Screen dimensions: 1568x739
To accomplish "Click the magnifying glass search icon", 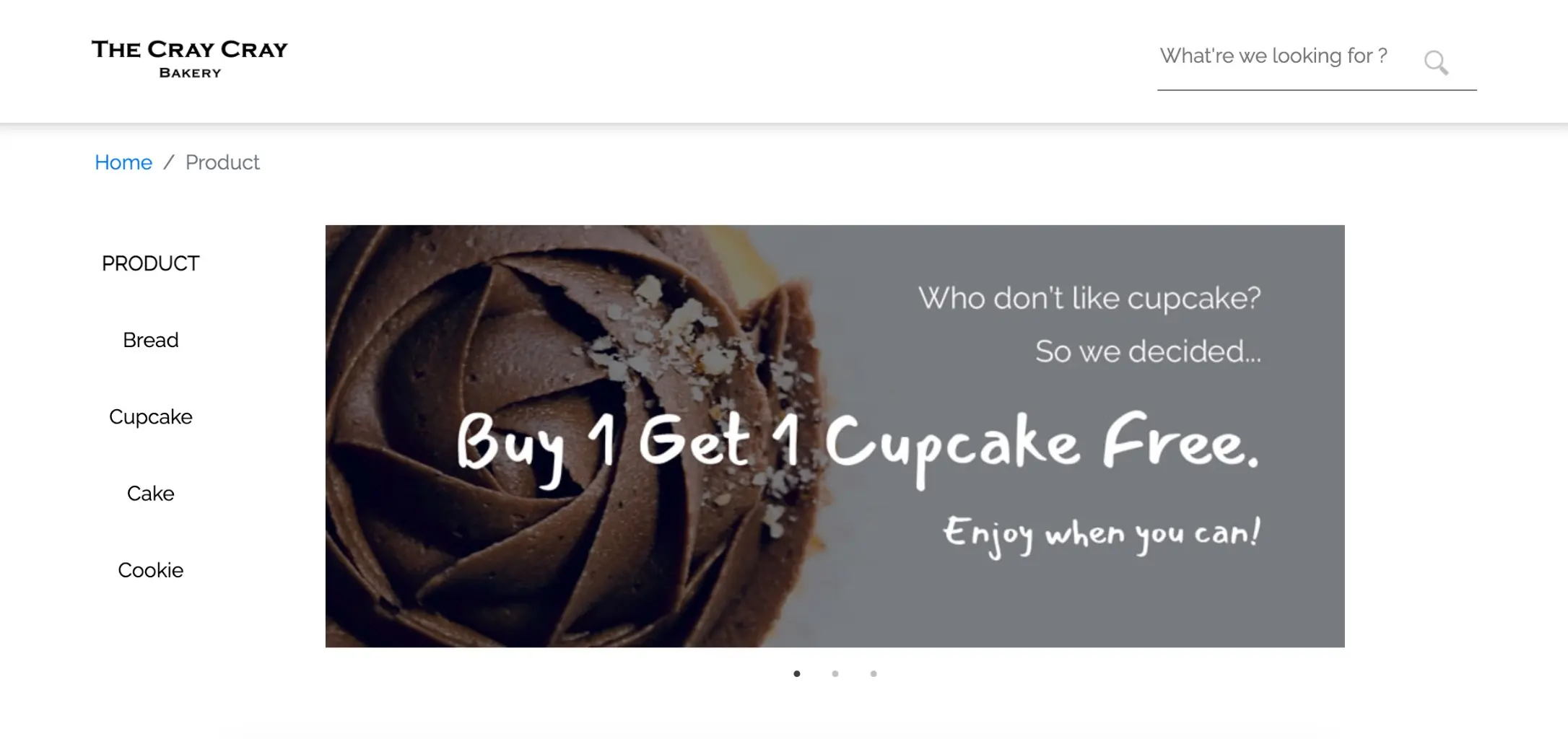I will click(1436, 62).
